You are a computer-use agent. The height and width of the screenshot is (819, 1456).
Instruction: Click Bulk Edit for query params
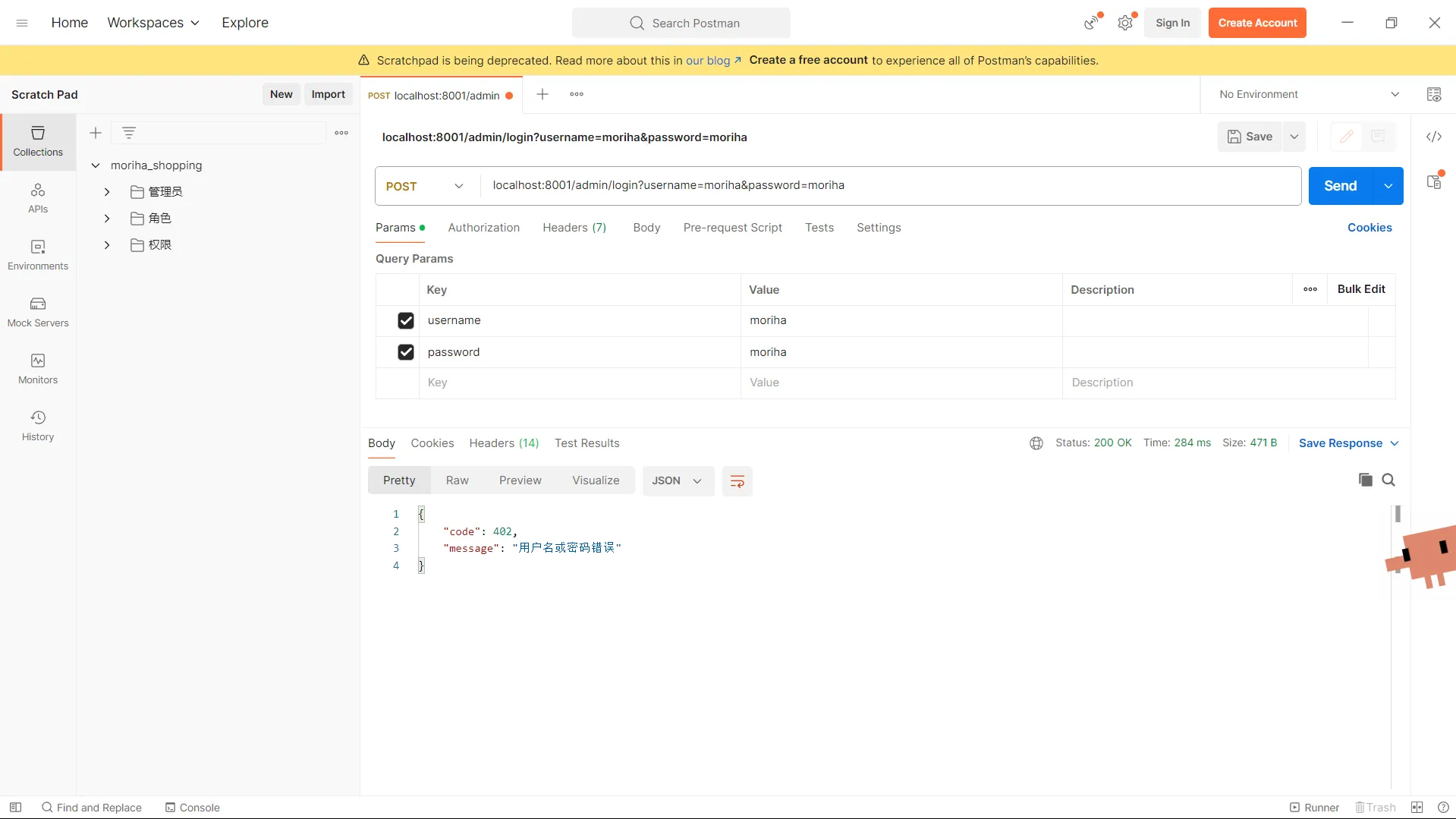pyautogui.click(x=1361, y=289)
